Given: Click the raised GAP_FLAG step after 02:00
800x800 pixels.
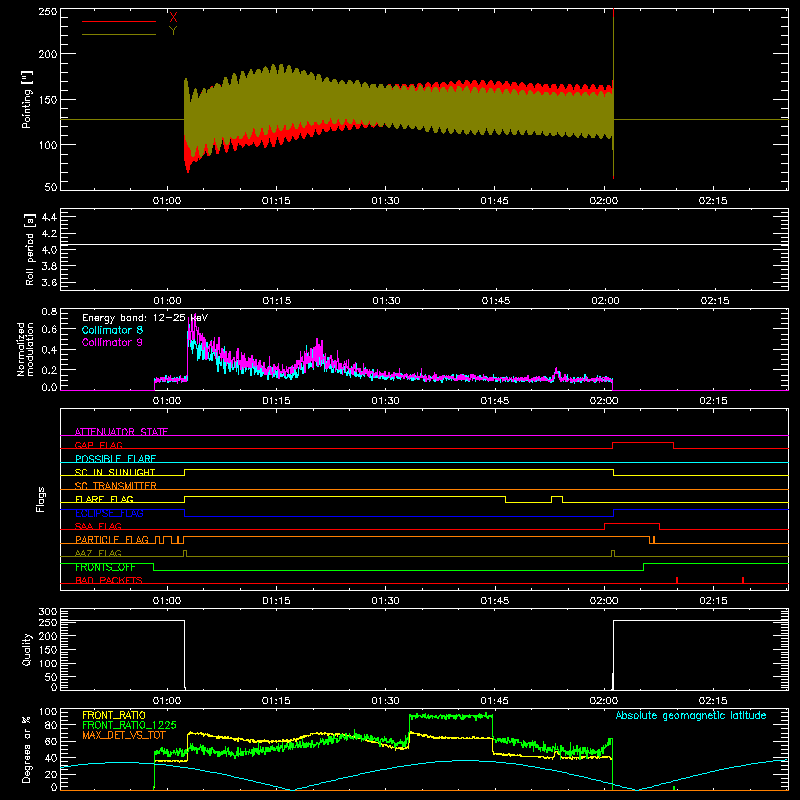Looking at the screenshot, I should pyautogui.click(x=643, y=443).
